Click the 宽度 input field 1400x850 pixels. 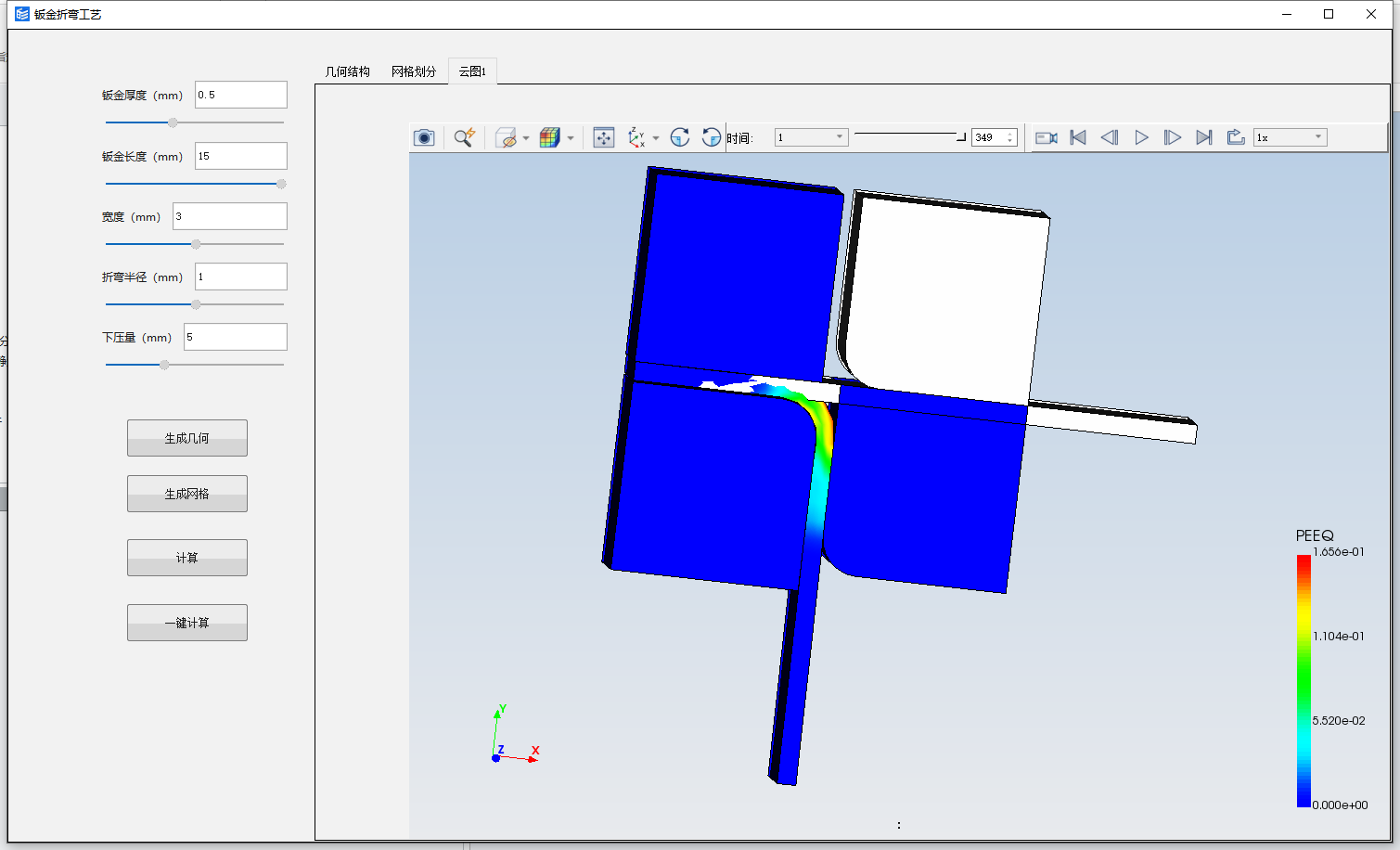(230, 216)
